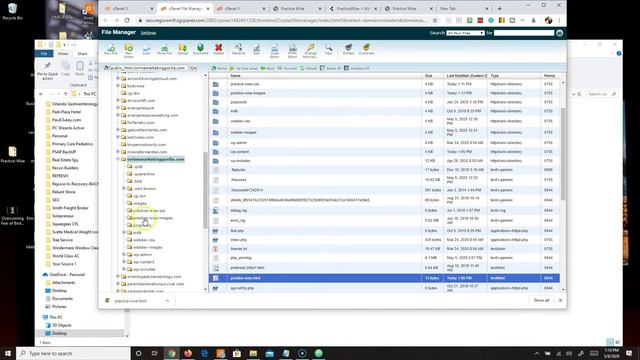Sort file list by Name column header
The height and width of the screenshot is (360, 640).
tap(235, 76)
